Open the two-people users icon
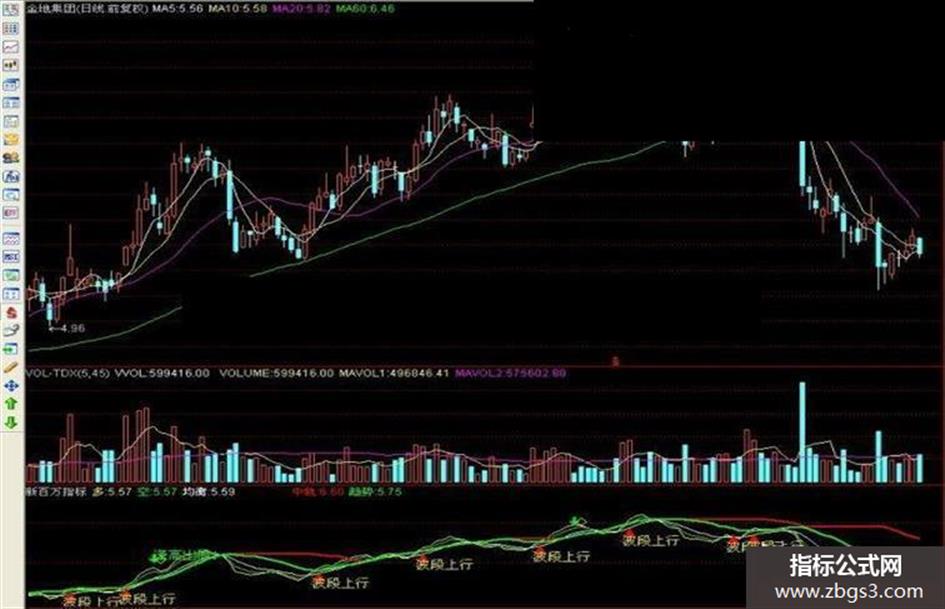 click(x=11, y=158)
